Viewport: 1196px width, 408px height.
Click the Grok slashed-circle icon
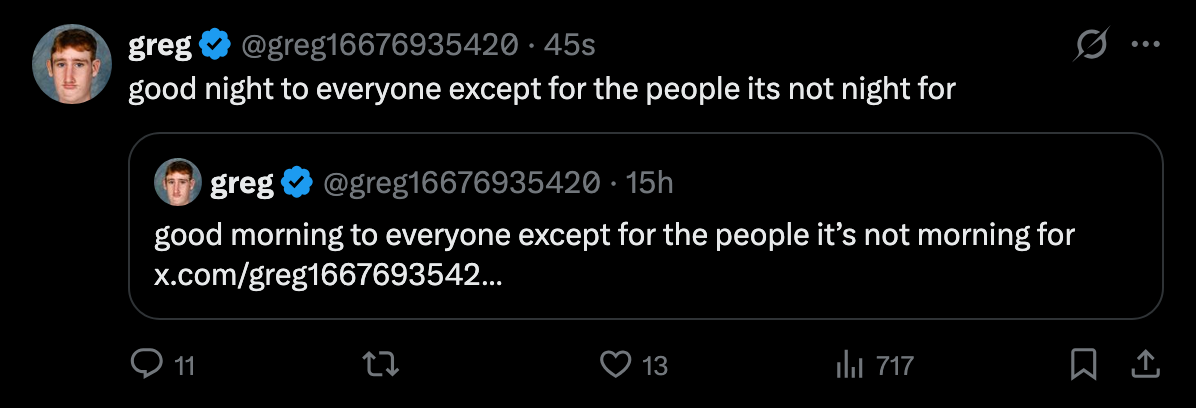pos(1091,45)
